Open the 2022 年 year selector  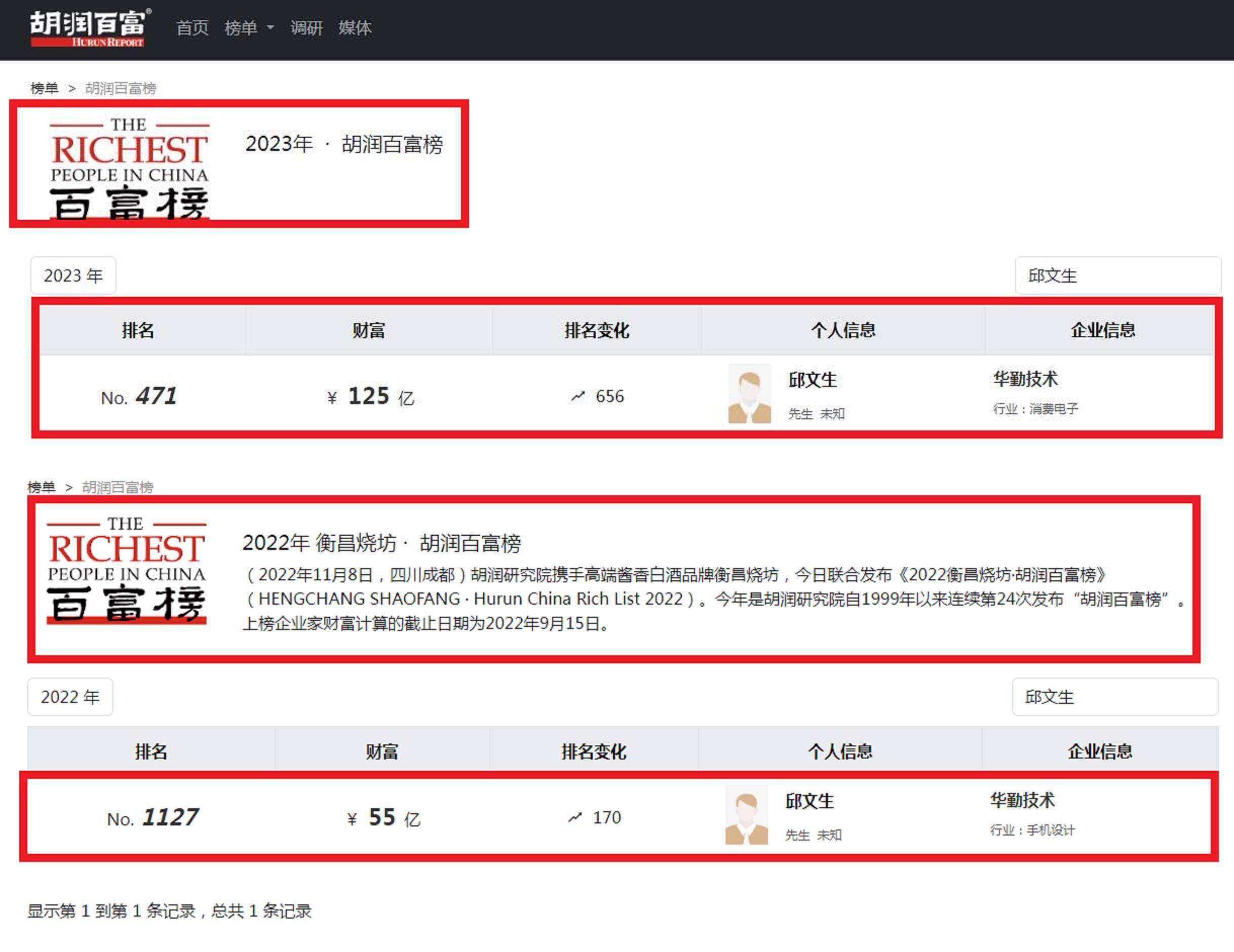(70, 697)
